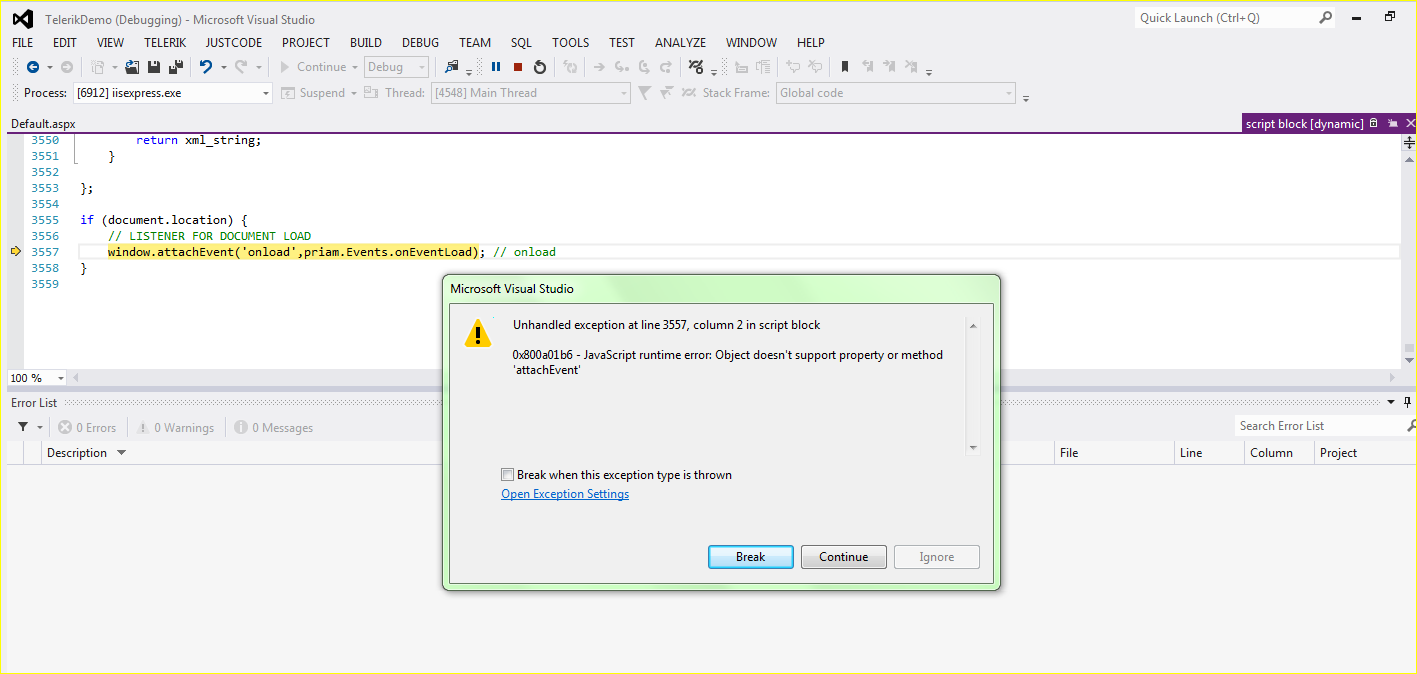Open the FILE menu
1417x674 pixels.
[22, 43]
